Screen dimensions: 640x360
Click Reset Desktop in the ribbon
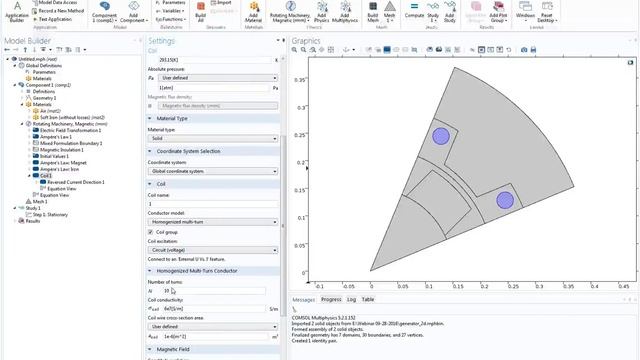[x=547, y=12]
